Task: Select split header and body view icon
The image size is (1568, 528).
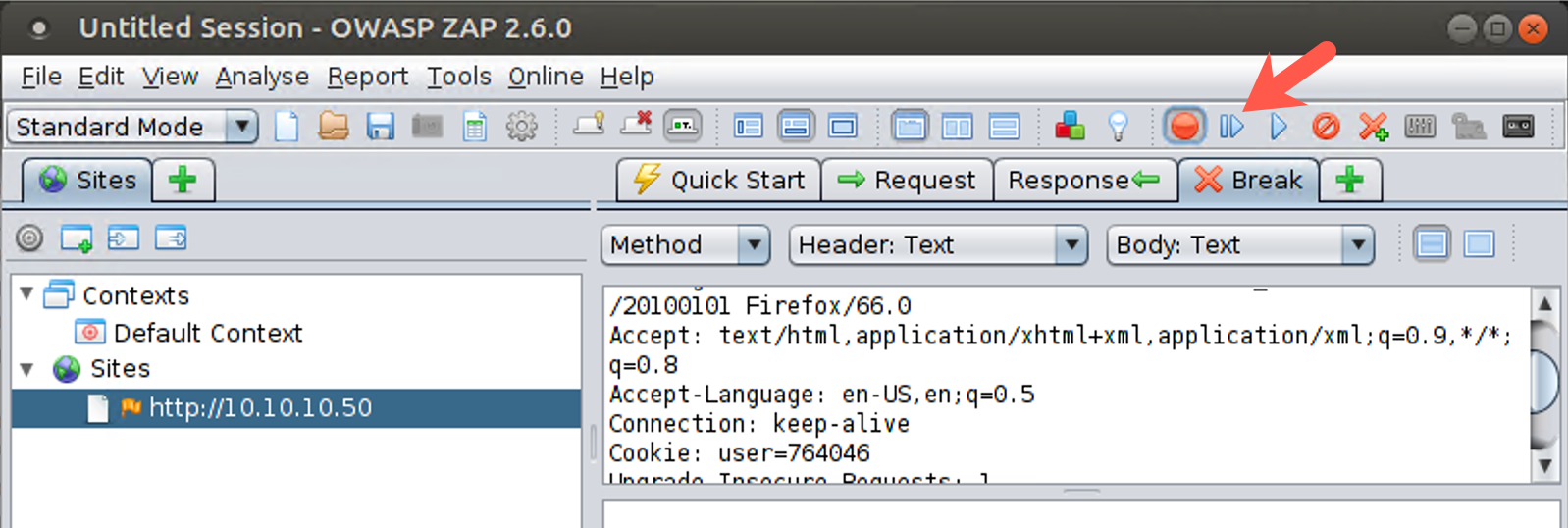Action: click(1432, 244)
